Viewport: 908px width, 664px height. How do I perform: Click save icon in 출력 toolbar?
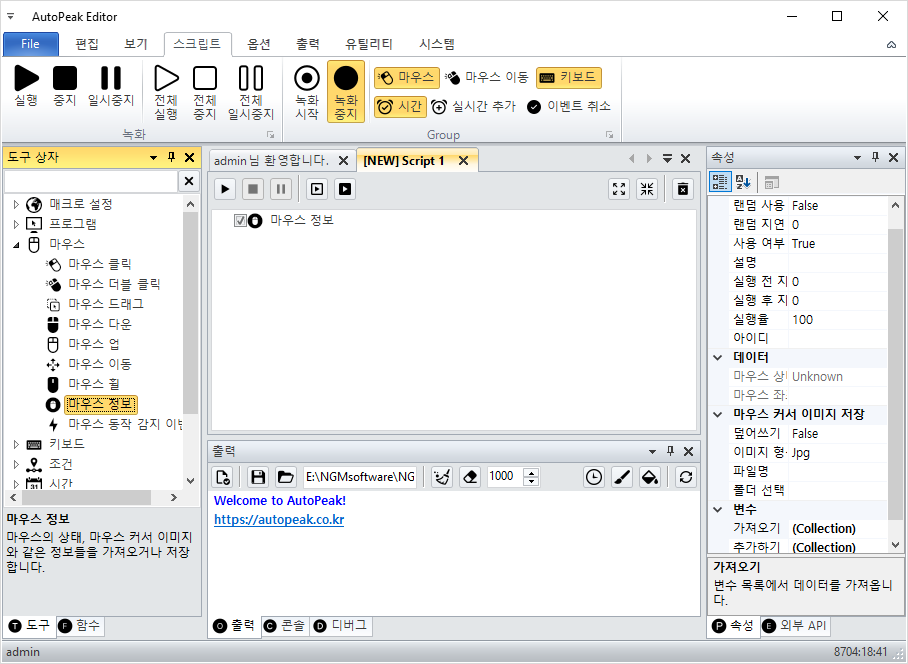click(258, 477)
